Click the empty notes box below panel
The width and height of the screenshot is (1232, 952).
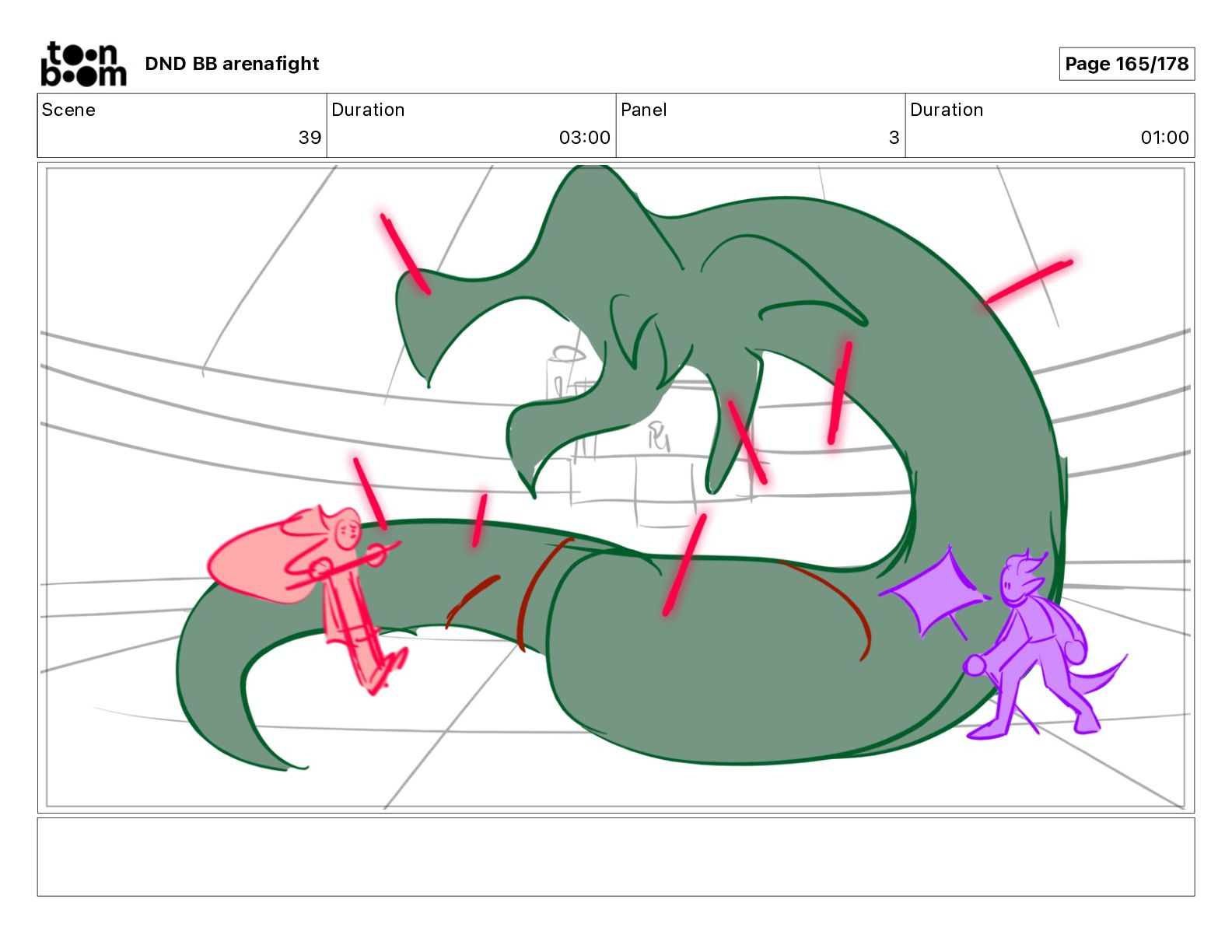(616, 856)
